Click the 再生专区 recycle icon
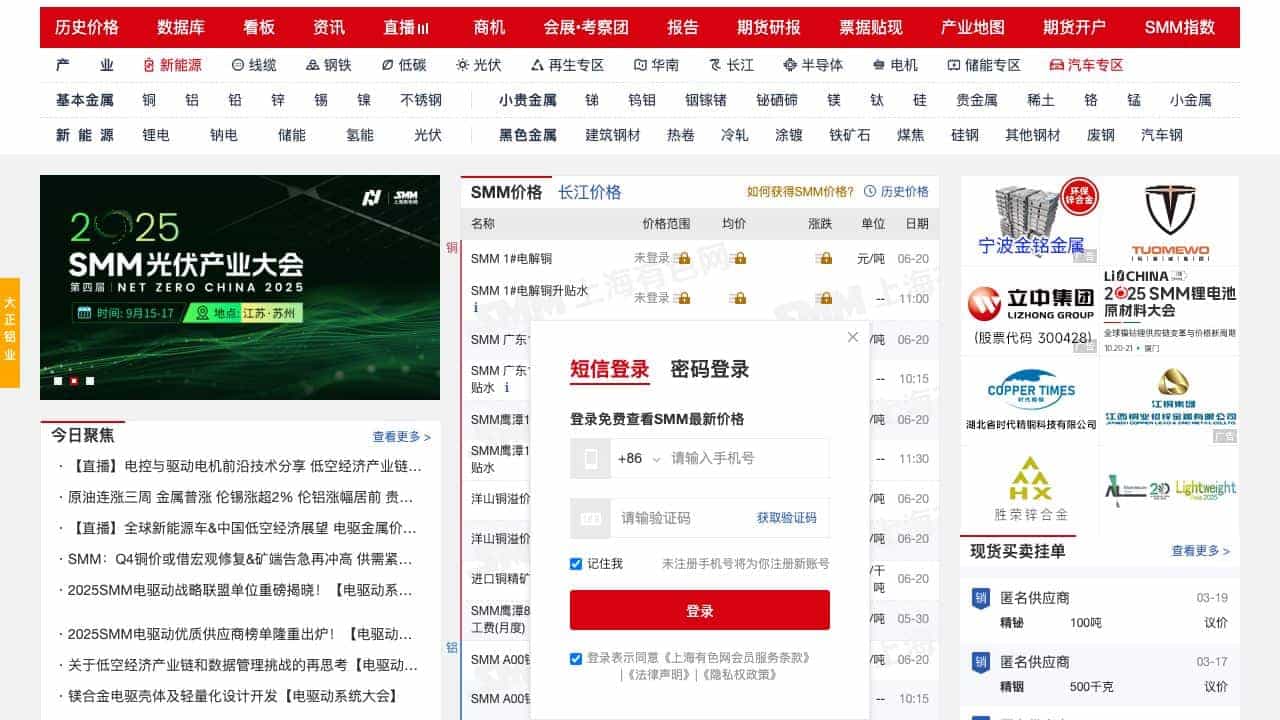 tap(537, 65)
